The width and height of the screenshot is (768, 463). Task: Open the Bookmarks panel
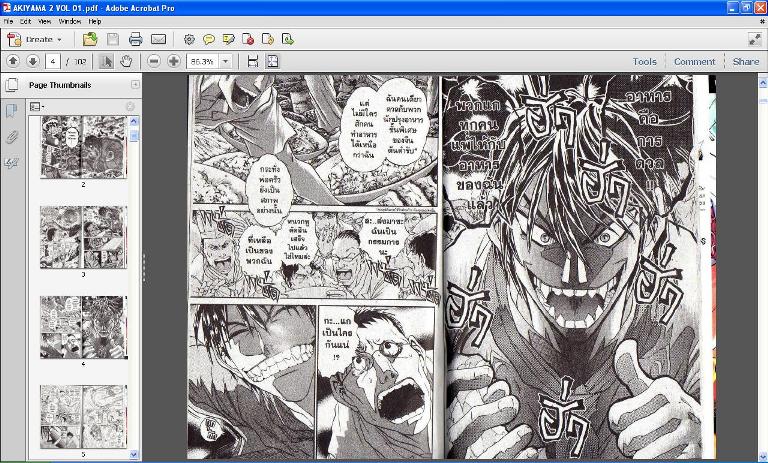[x=11, y=111]
